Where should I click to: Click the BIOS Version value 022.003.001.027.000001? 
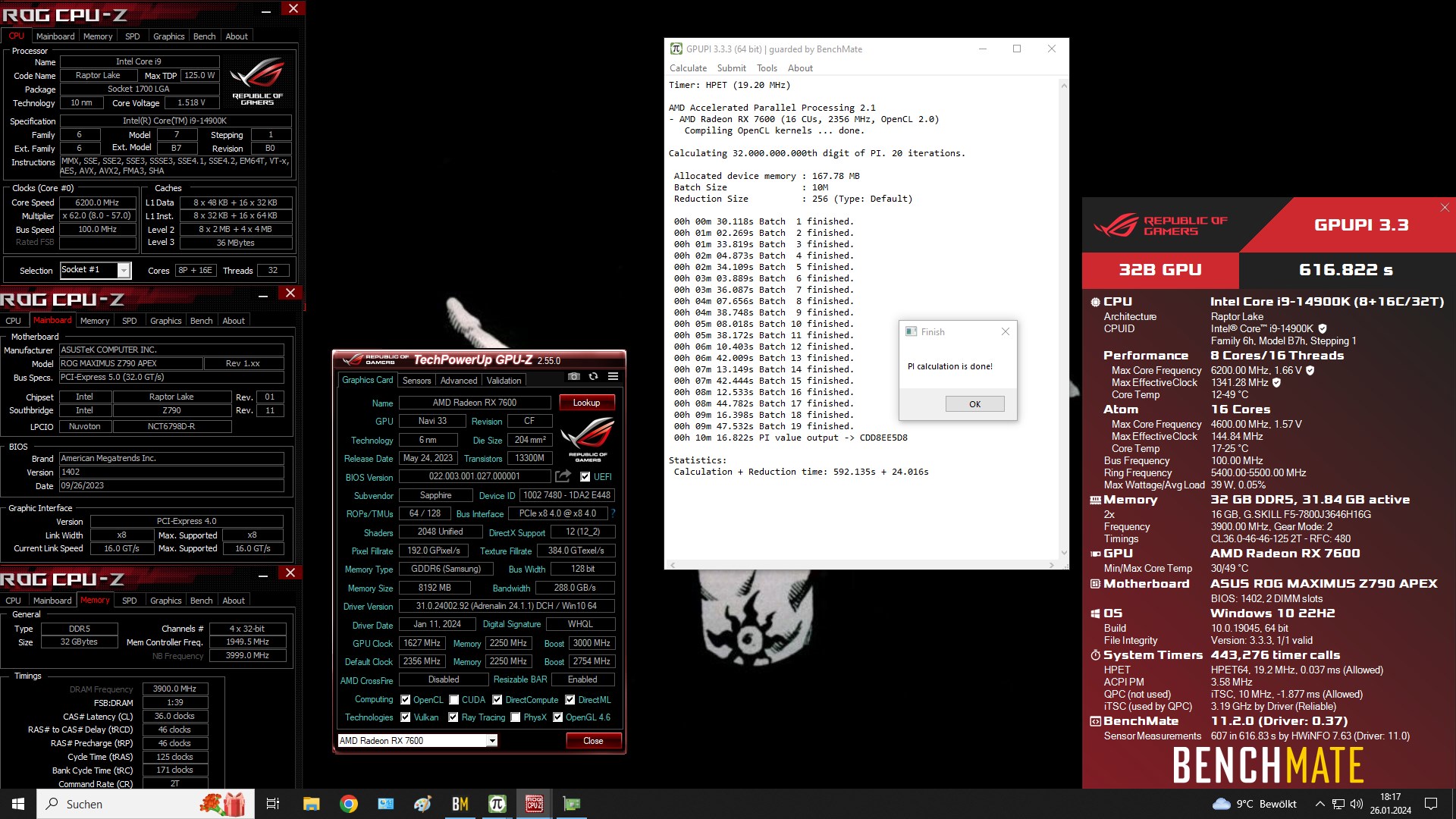(475, 476)
